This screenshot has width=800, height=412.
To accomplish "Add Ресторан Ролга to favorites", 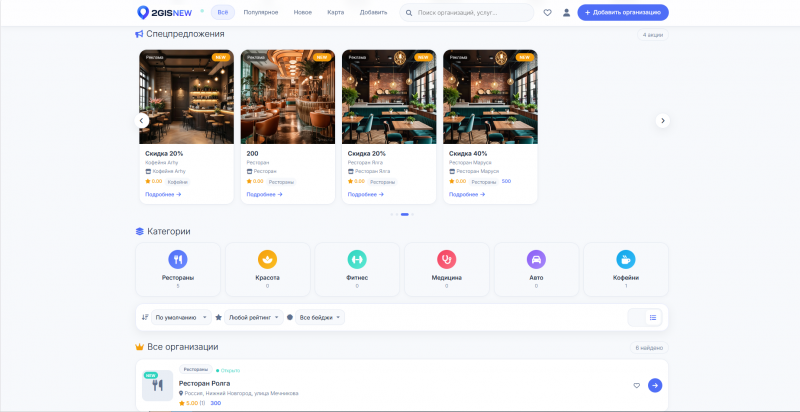I will 636,385.
